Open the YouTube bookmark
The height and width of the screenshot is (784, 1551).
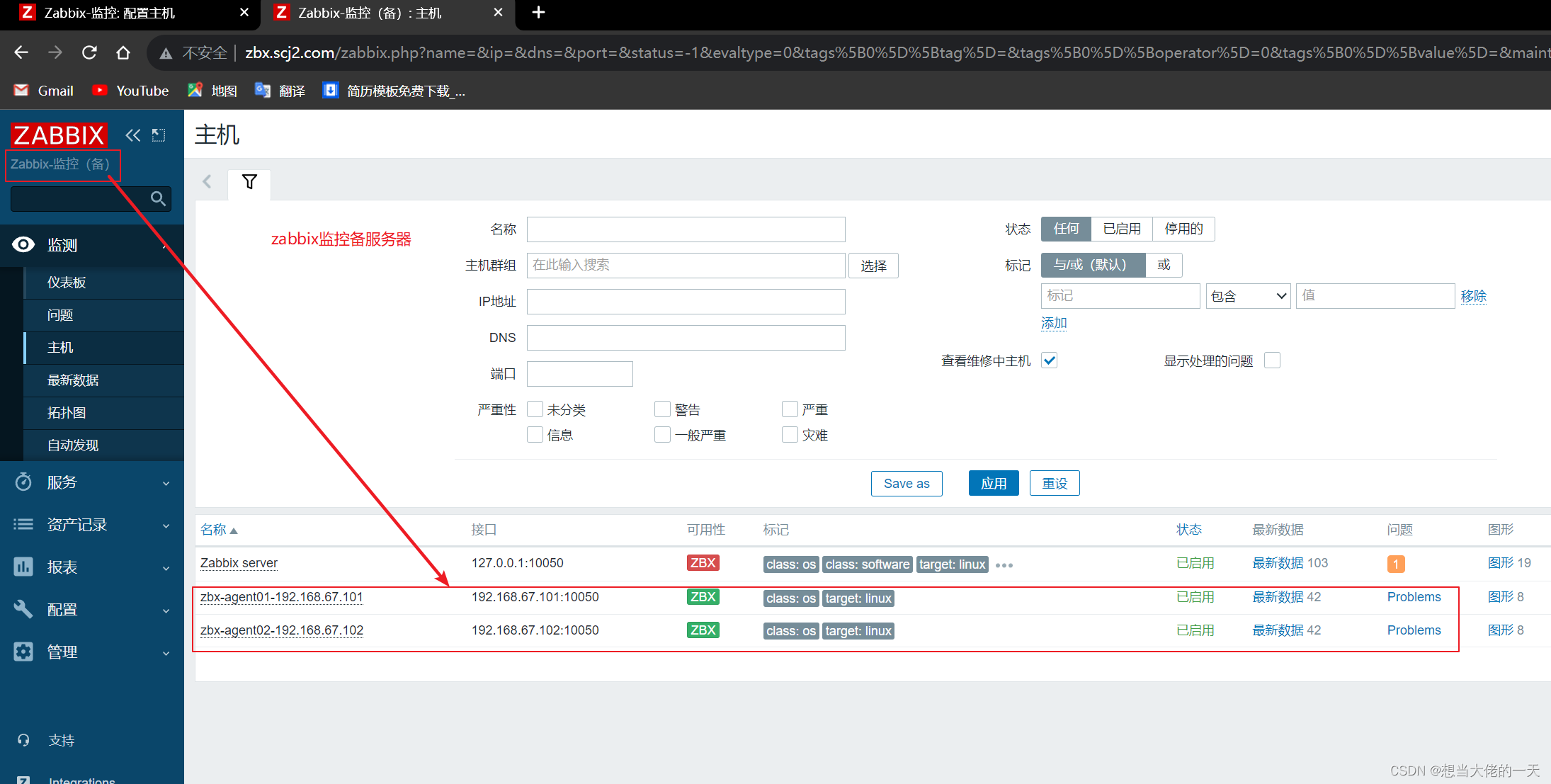click(131, 91)
